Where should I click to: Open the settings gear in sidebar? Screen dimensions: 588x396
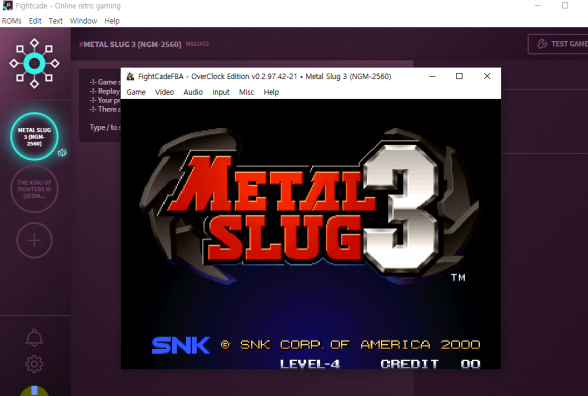(34, 364)
